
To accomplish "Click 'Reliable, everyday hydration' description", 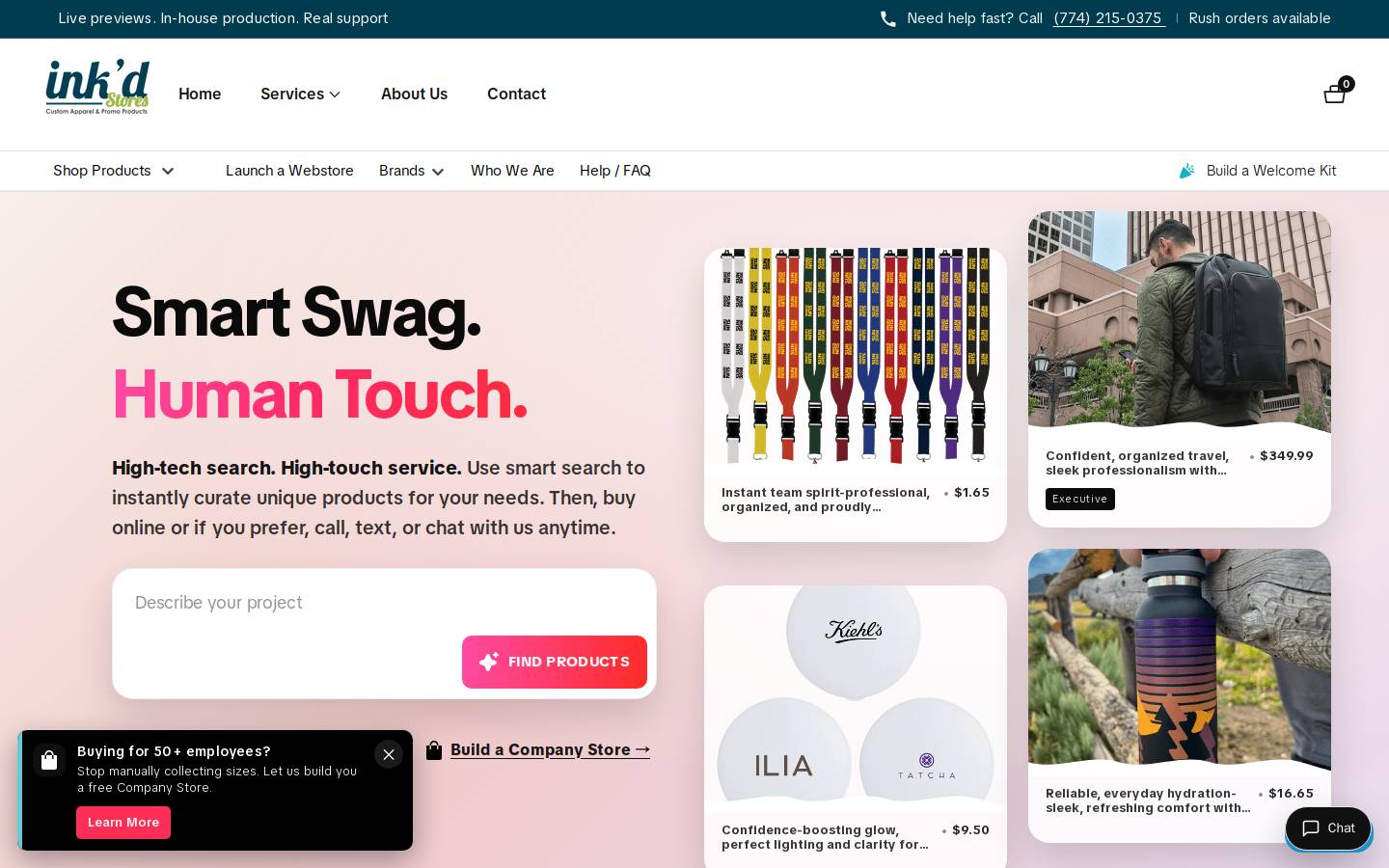I will (1148, 800).
